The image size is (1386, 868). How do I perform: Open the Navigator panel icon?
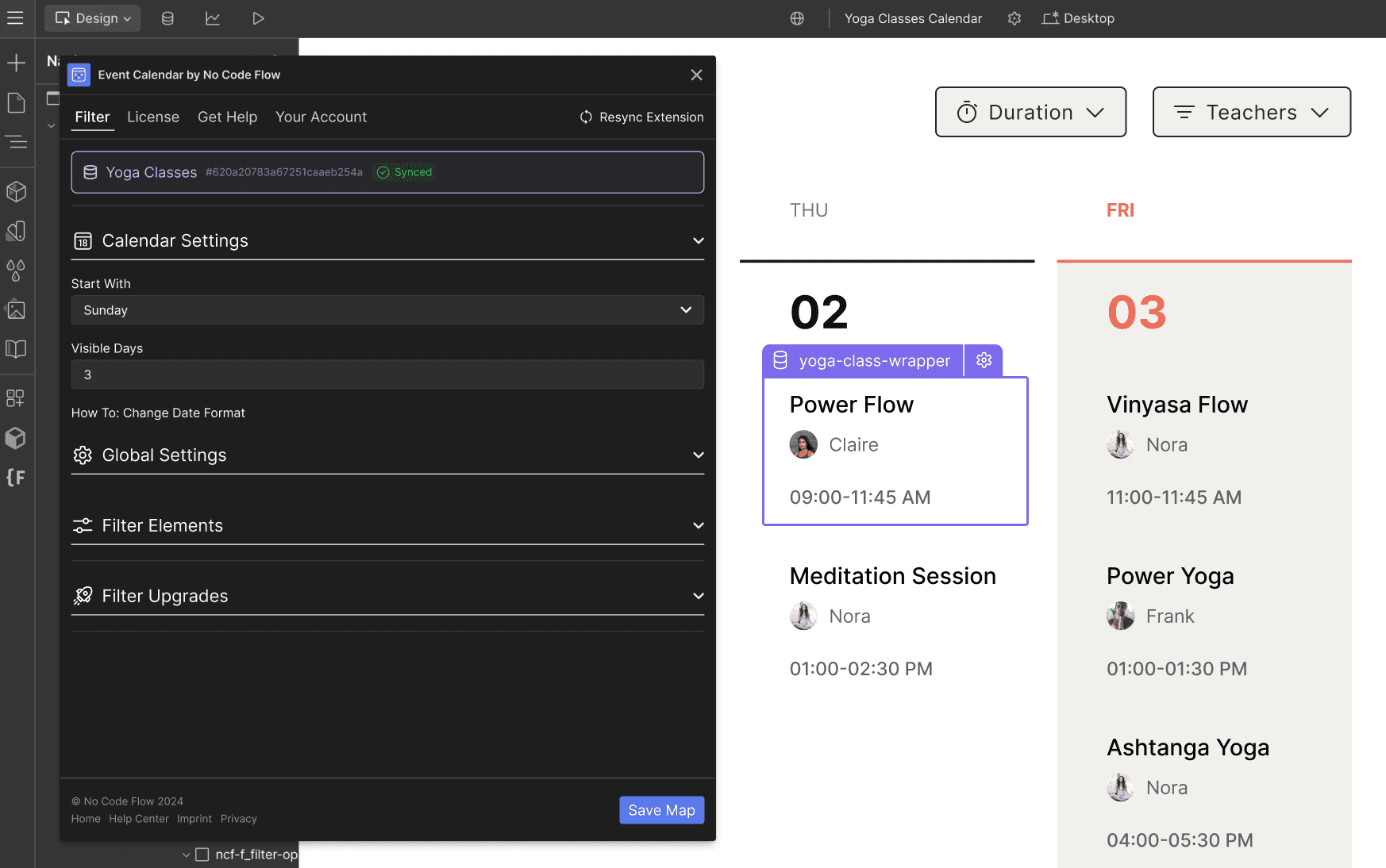pos(16,142)
